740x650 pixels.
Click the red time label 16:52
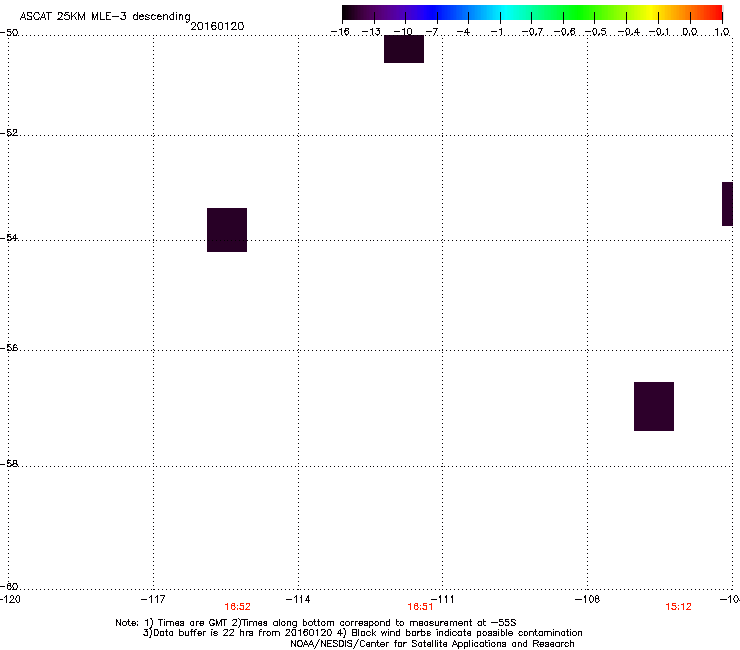pos(237,607)
